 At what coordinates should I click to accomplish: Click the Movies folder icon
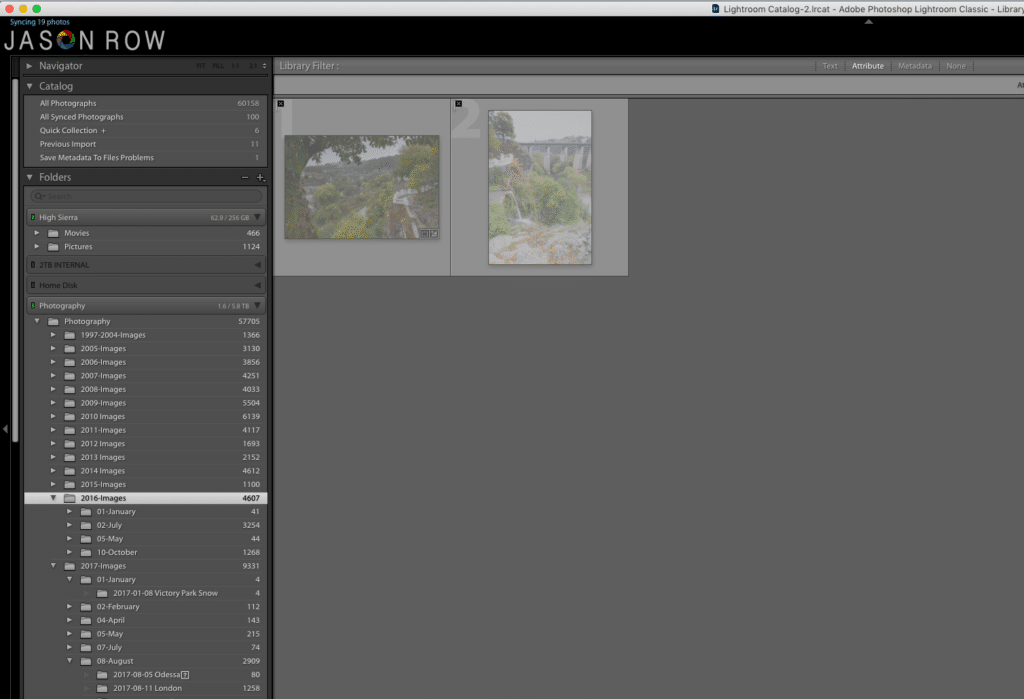[54, 233]
